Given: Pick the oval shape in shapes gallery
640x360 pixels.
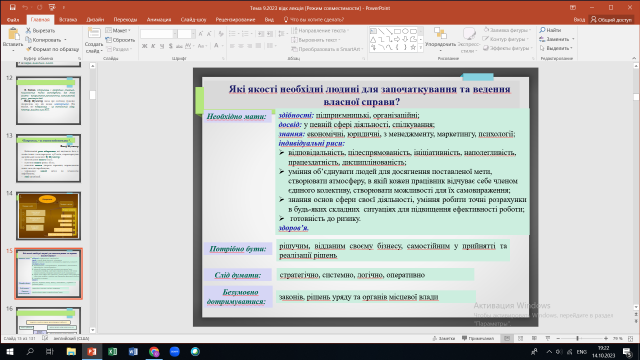Looking at the screenshot, I should (405, 31).
